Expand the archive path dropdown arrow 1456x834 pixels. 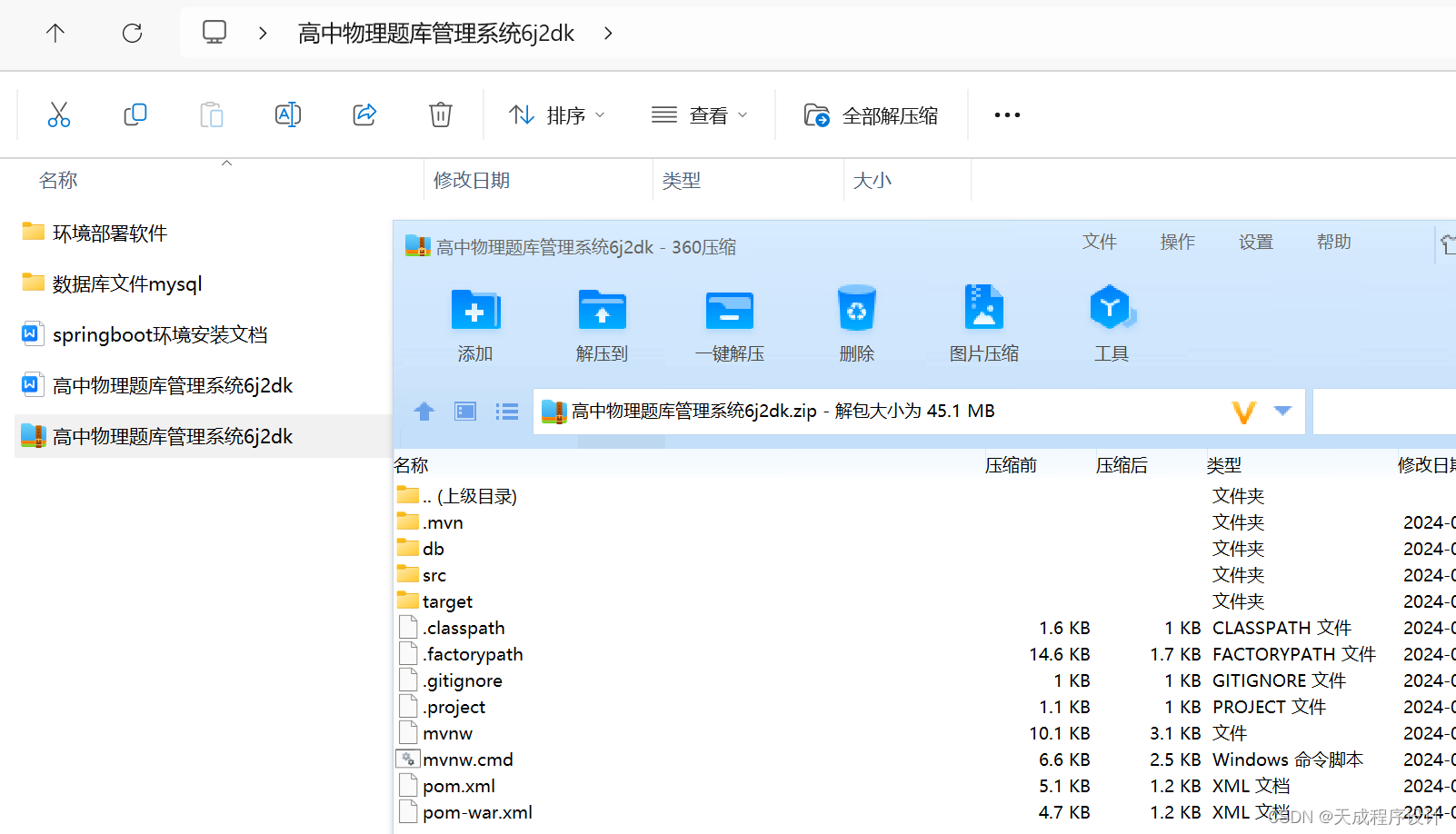coord(1282,411)
